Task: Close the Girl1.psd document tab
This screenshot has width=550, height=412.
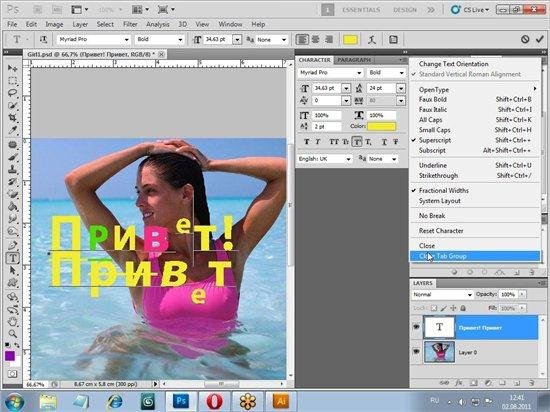Action: (x=161, y=54)
